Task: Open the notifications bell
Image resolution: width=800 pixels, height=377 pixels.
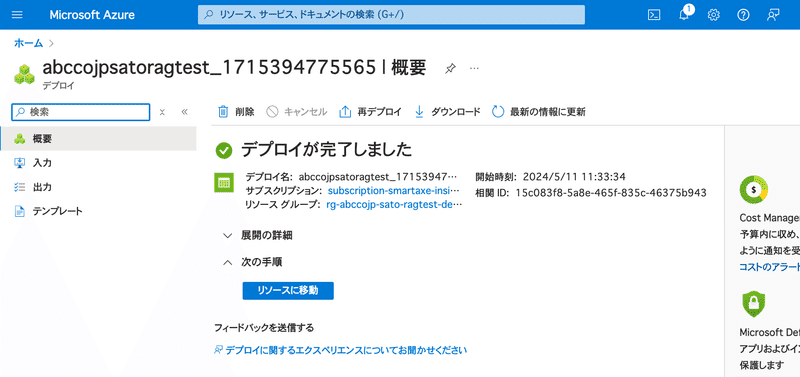Action: coord(684,14)
